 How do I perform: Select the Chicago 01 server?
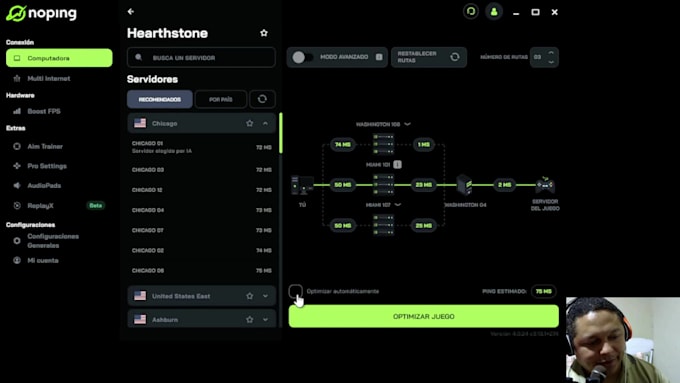click(202, 147)
